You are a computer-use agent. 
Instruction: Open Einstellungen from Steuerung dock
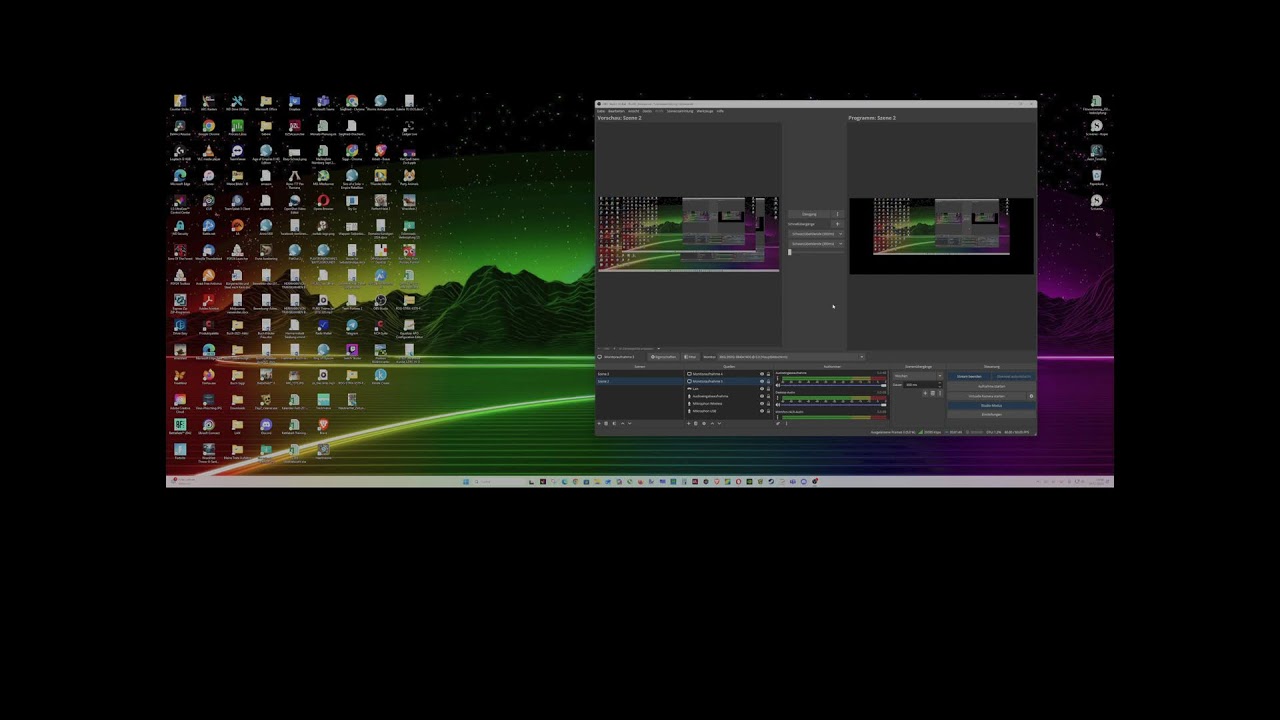click(992, 415)
